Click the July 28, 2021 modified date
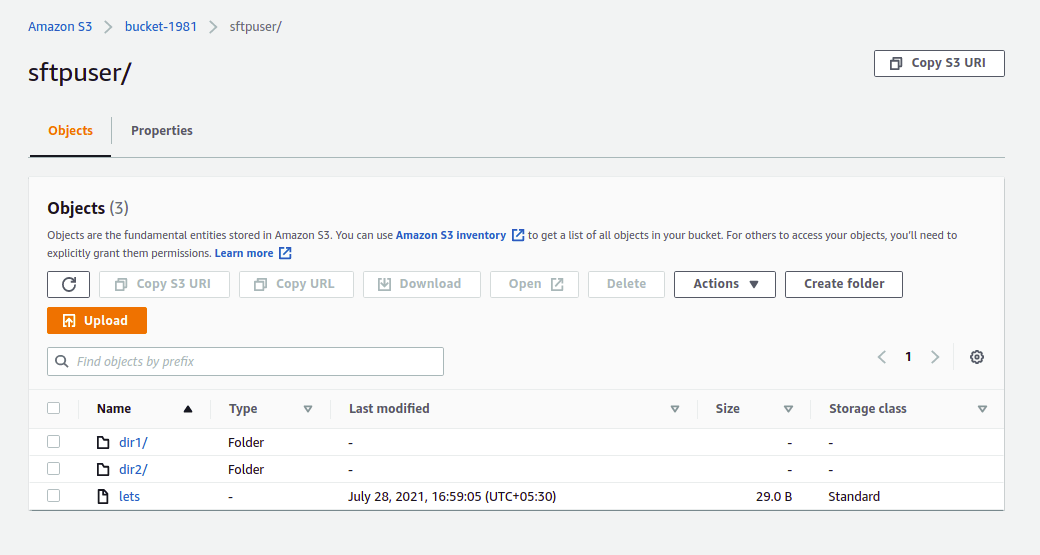The width and height of the screenshot is (1040, 555). pyautogui.click(x=452, y=496)
